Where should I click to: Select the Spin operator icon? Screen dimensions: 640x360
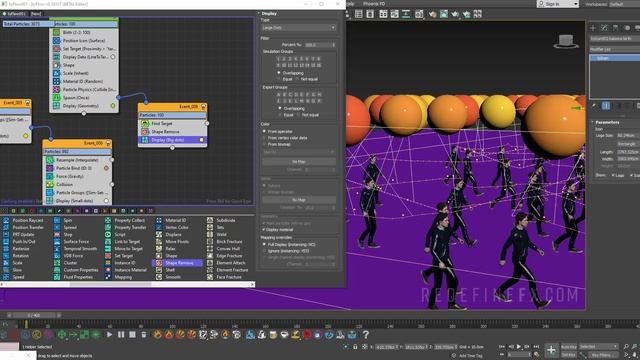click(57, 220)
